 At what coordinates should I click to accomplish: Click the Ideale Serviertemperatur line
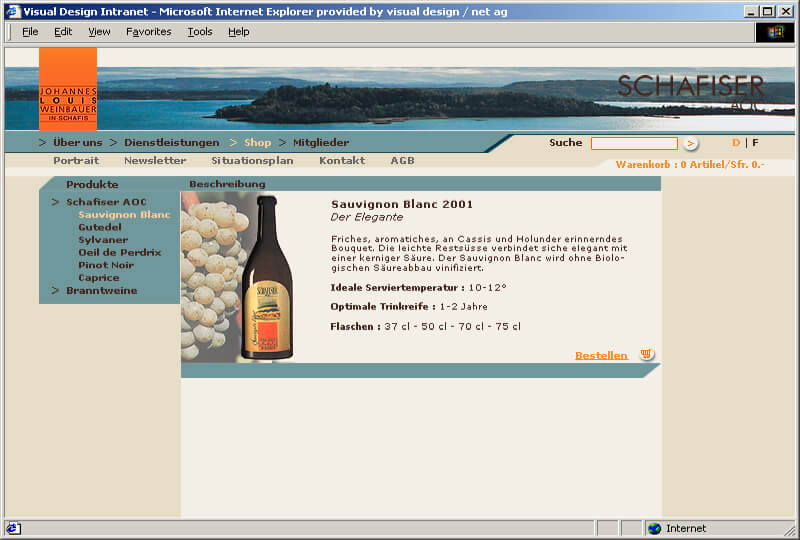(418, 287)
